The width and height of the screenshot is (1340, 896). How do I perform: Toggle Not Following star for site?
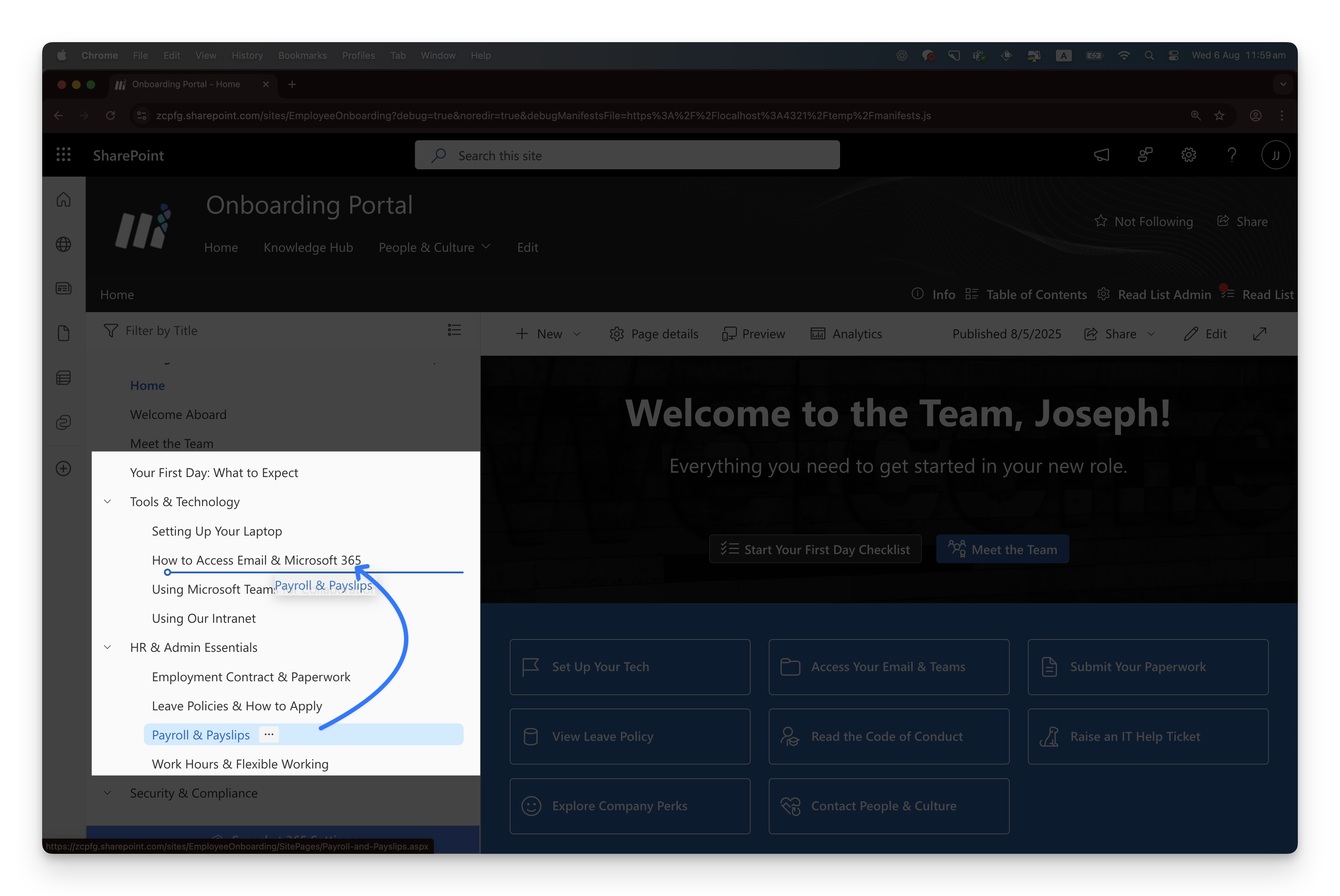1101,221
